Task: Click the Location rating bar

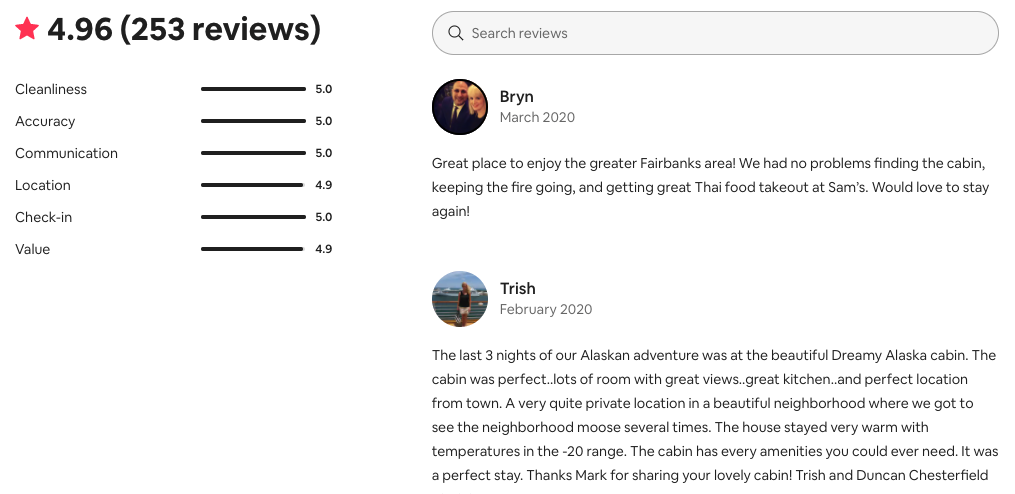Action: 253,185
